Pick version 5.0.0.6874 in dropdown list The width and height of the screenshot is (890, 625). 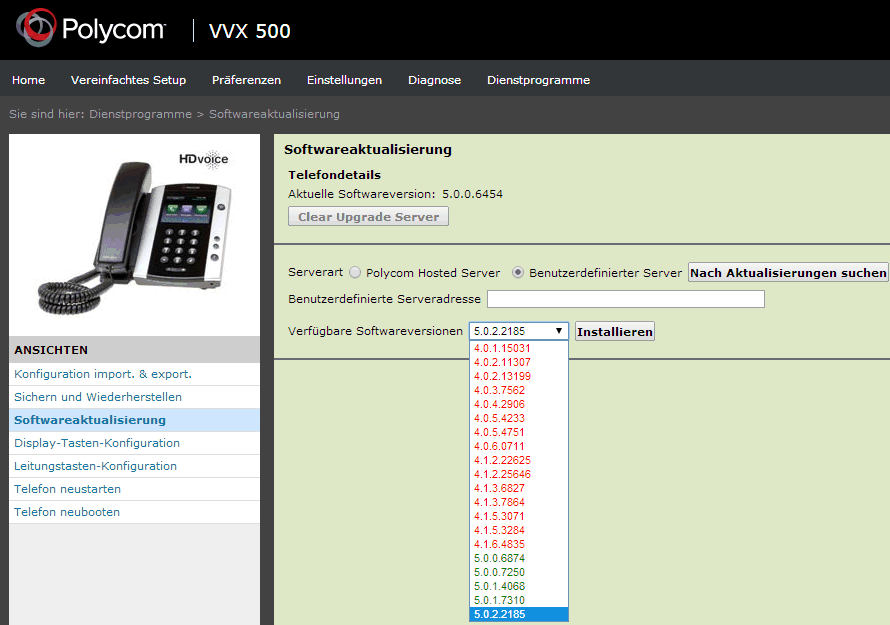tap(519, 558)
